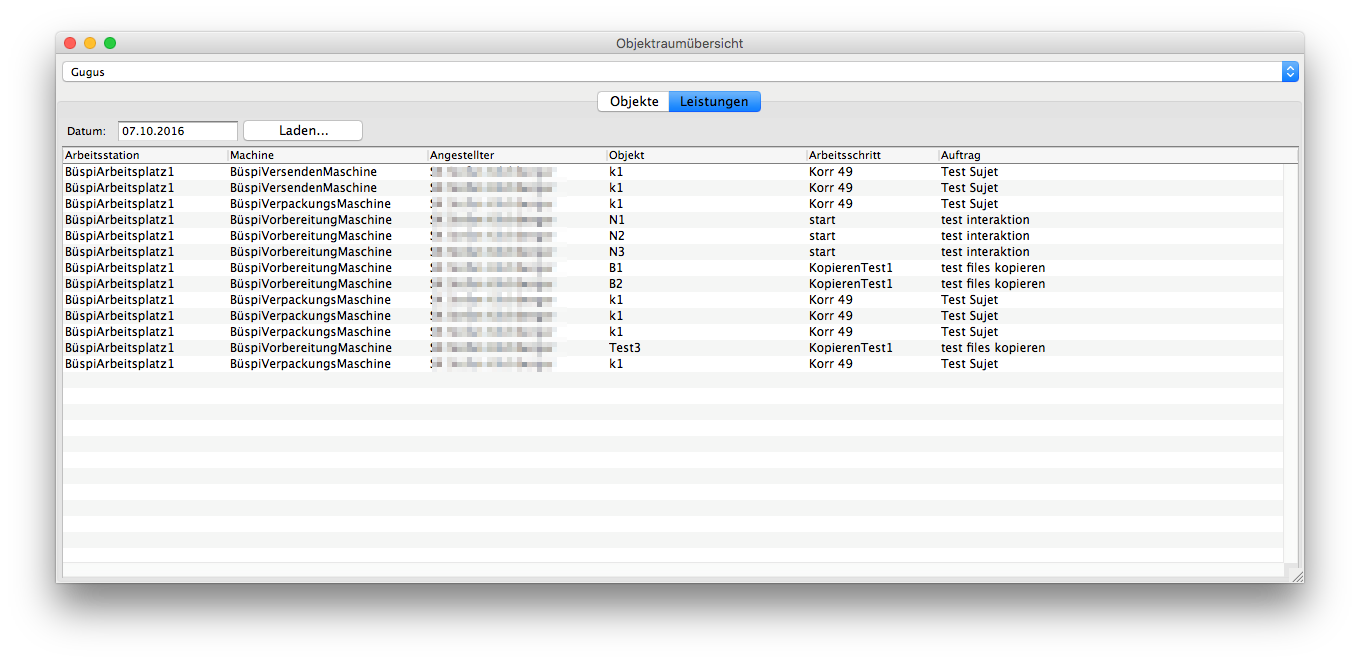Select the row with Objekt B2
Screen dimensions: 1360x663
click(617, 284)
